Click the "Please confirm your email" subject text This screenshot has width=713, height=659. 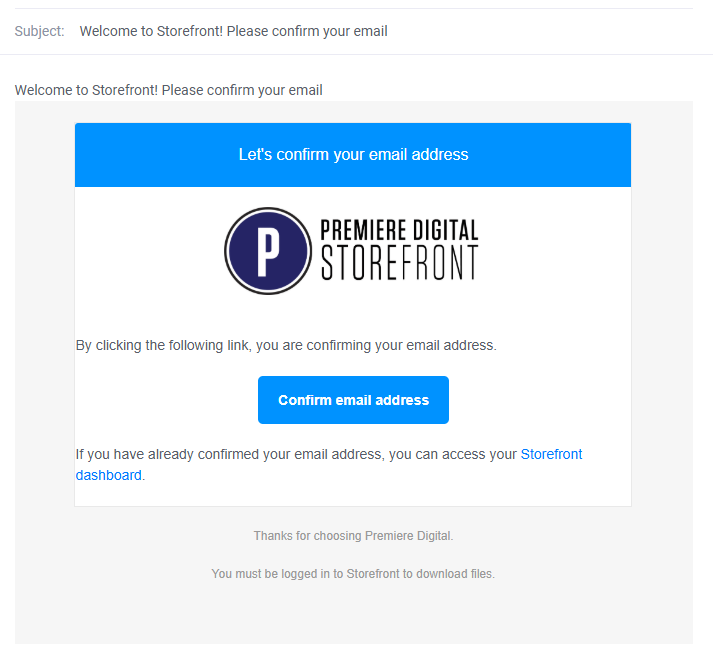307,31
